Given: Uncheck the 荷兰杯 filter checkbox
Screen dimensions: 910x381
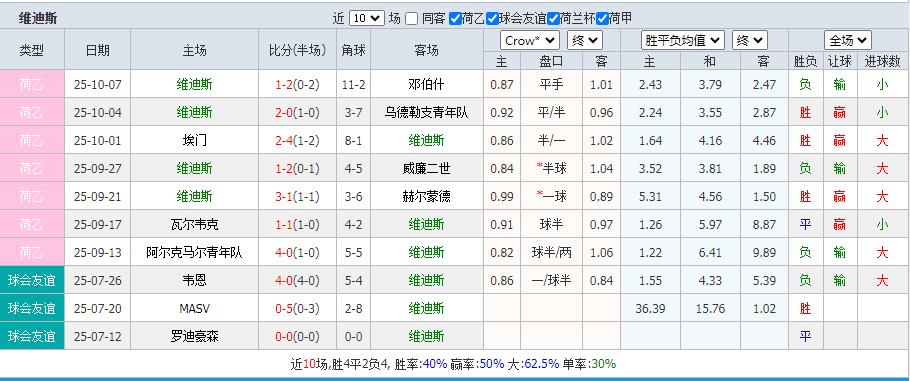Looking at the screenshot, I should tap(553, 19).
